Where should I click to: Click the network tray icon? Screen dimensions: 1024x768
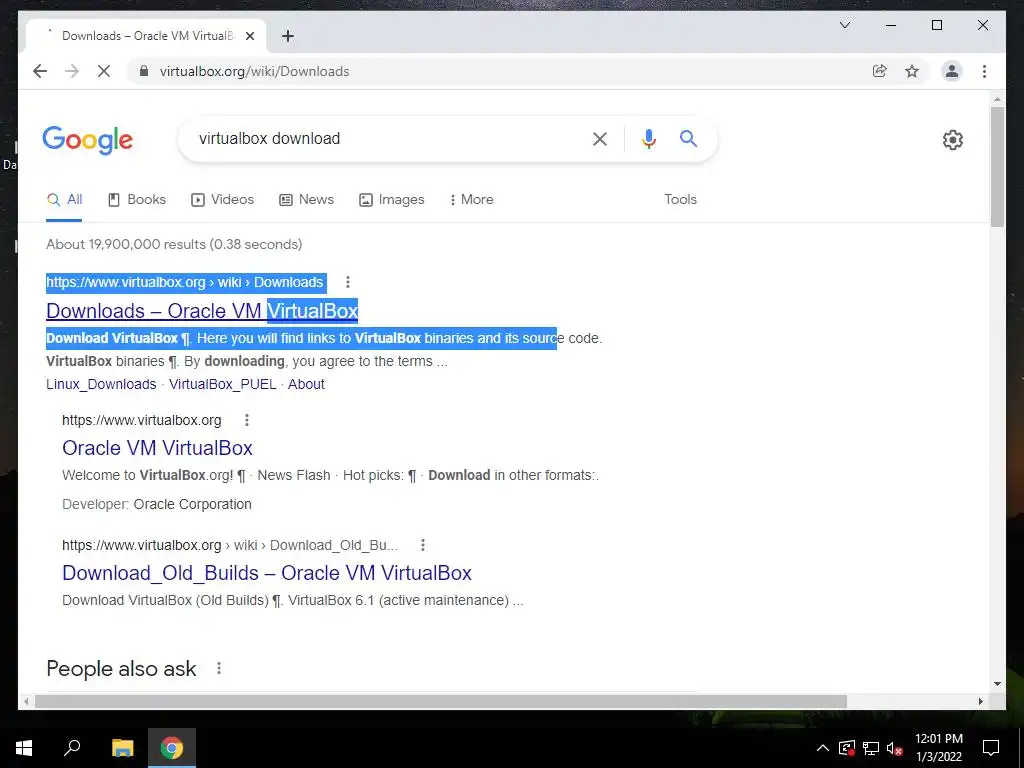pyautogui.click(x=871, y=748)
